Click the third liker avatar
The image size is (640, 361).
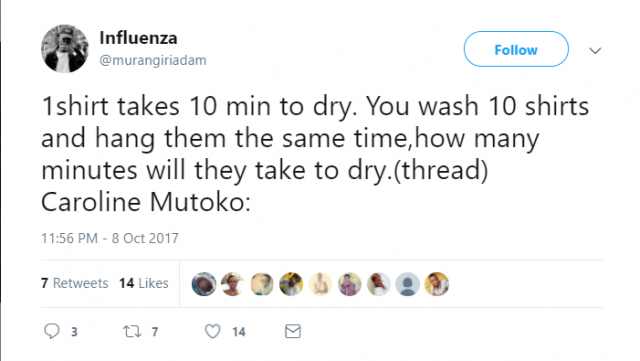(262, 284)
